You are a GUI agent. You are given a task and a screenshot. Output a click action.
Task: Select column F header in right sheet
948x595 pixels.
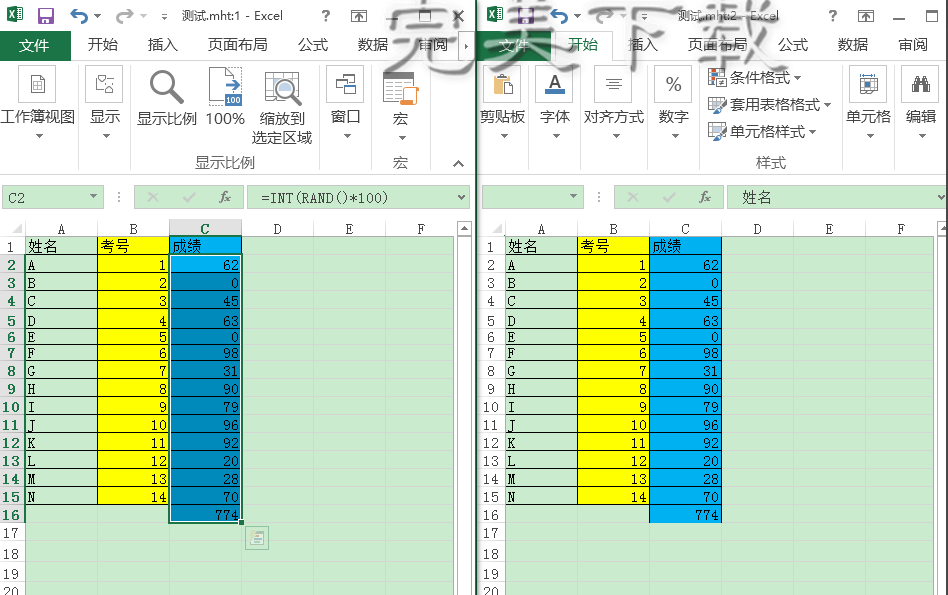[901, 229]
